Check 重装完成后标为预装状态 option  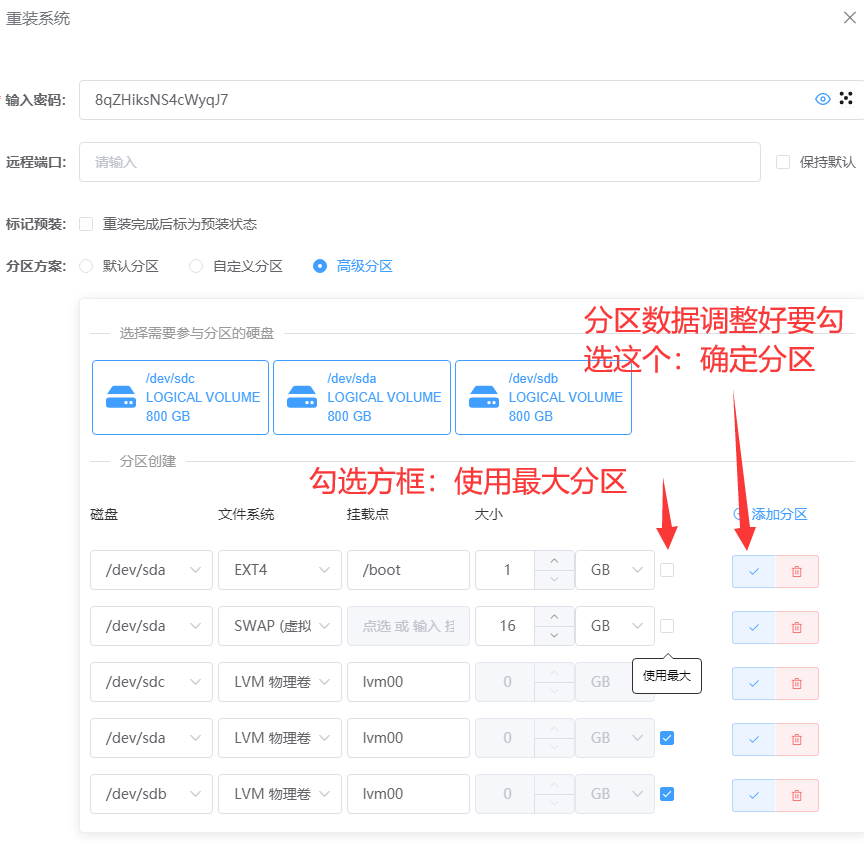click(86, 224)
